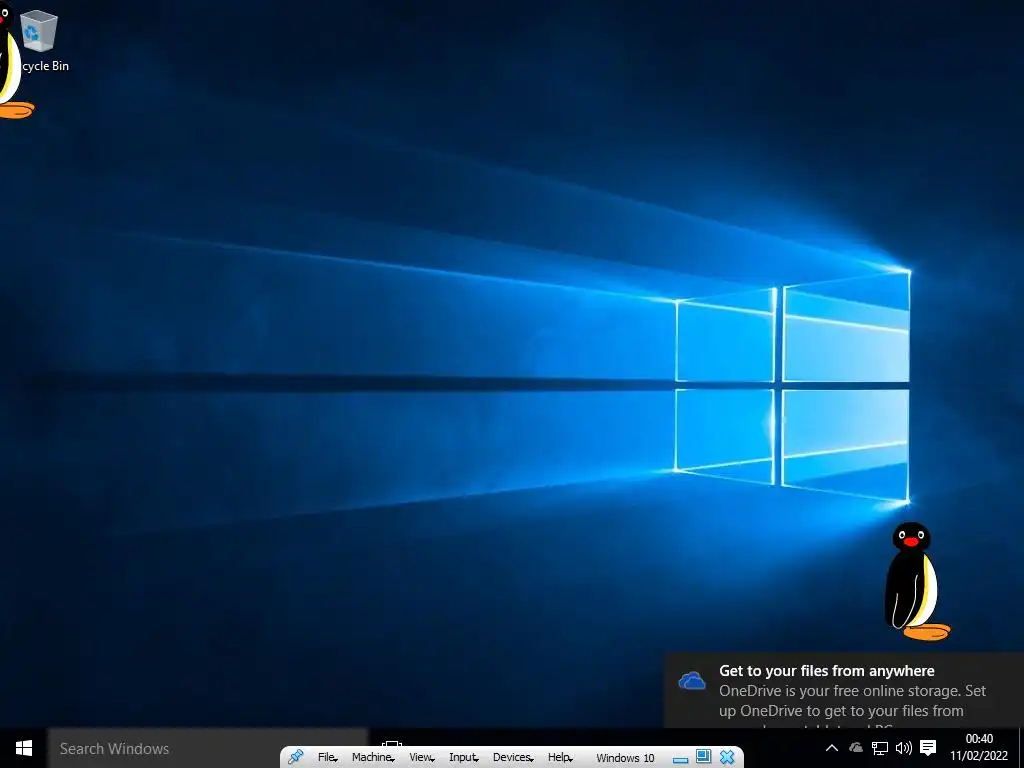Show hidden system tray icons chevron
Screen dimensions: 1024x768
[831, 748]
